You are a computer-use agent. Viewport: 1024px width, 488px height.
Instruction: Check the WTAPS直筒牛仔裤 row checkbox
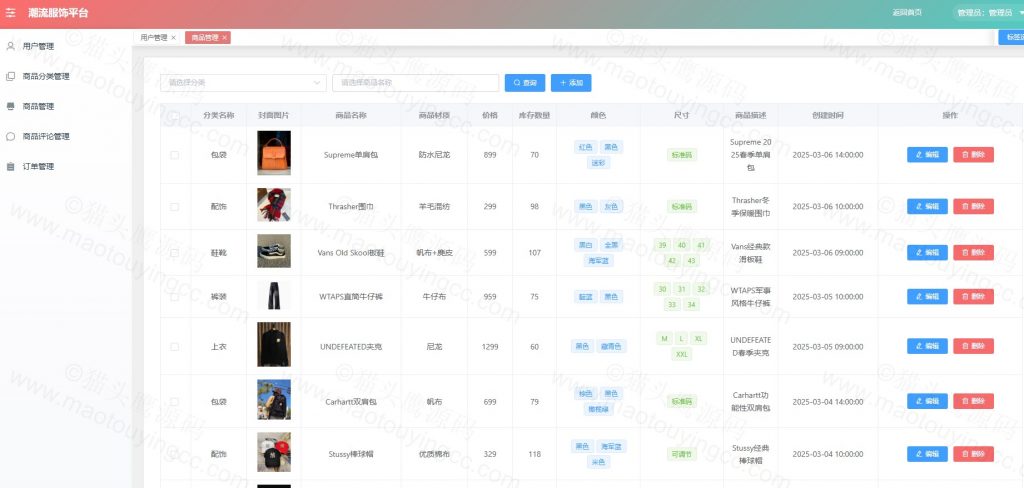tap(174, 297)
